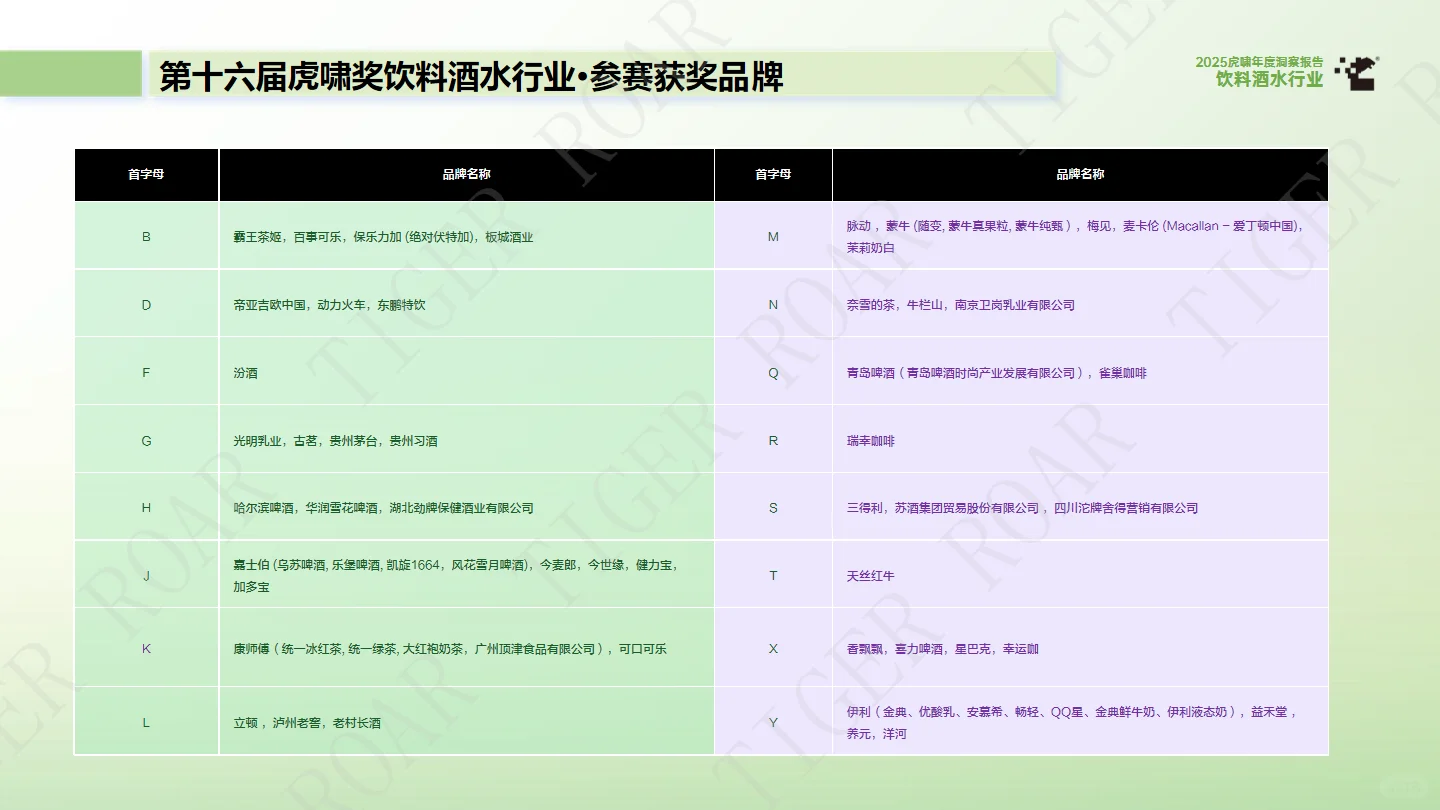Click the 汾酒 brand entry
This screenshot has width=1440, height=810.
click(245, 372)
